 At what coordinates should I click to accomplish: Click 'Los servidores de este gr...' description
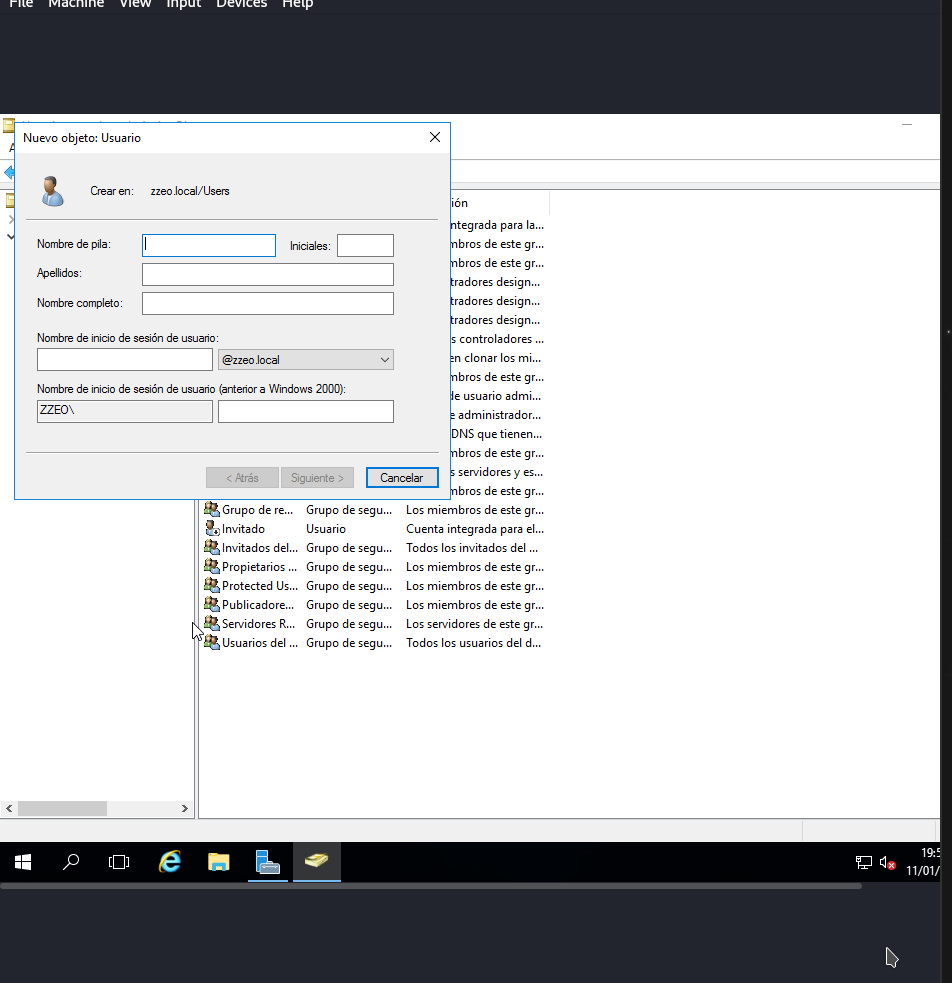474,624
